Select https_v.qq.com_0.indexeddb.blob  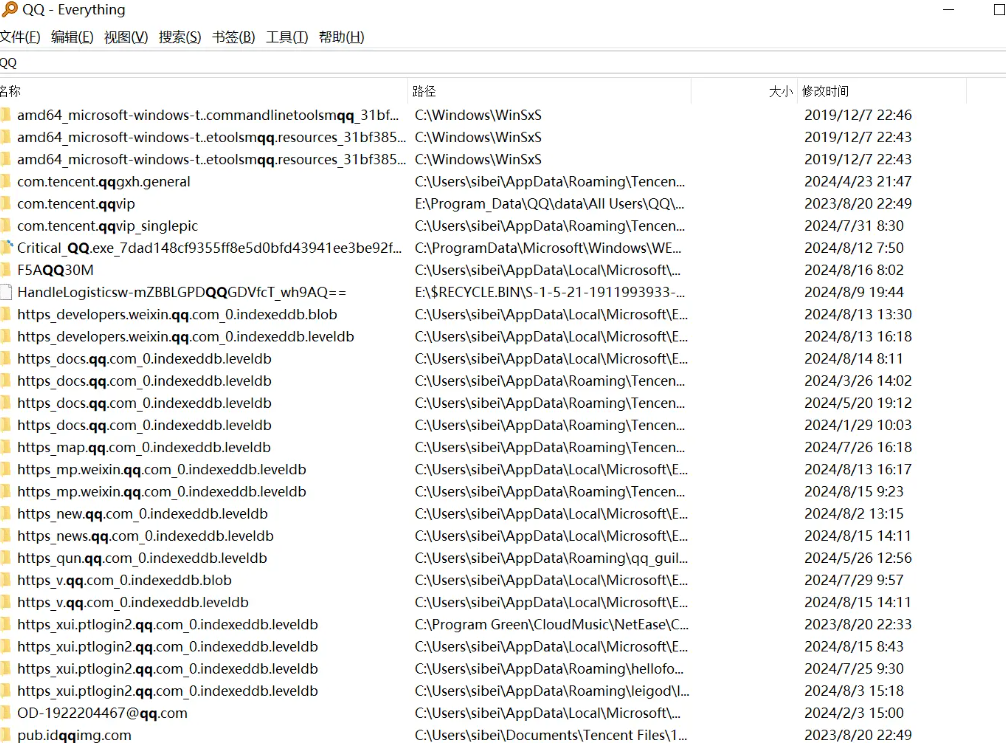click(124, 580)
